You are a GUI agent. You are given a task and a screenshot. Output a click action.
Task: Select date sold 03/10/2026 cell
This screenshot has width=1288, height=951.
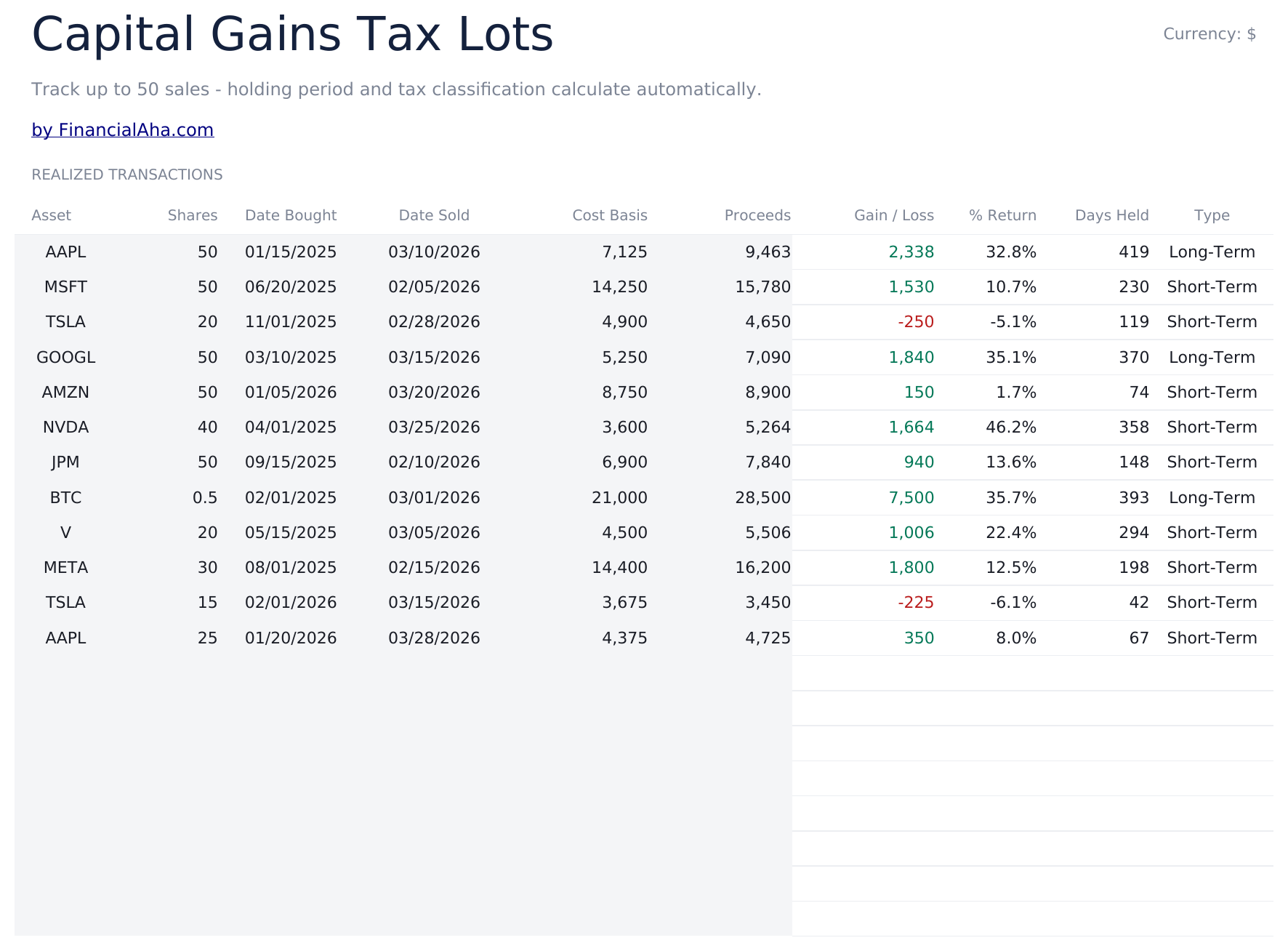(434, 252)
